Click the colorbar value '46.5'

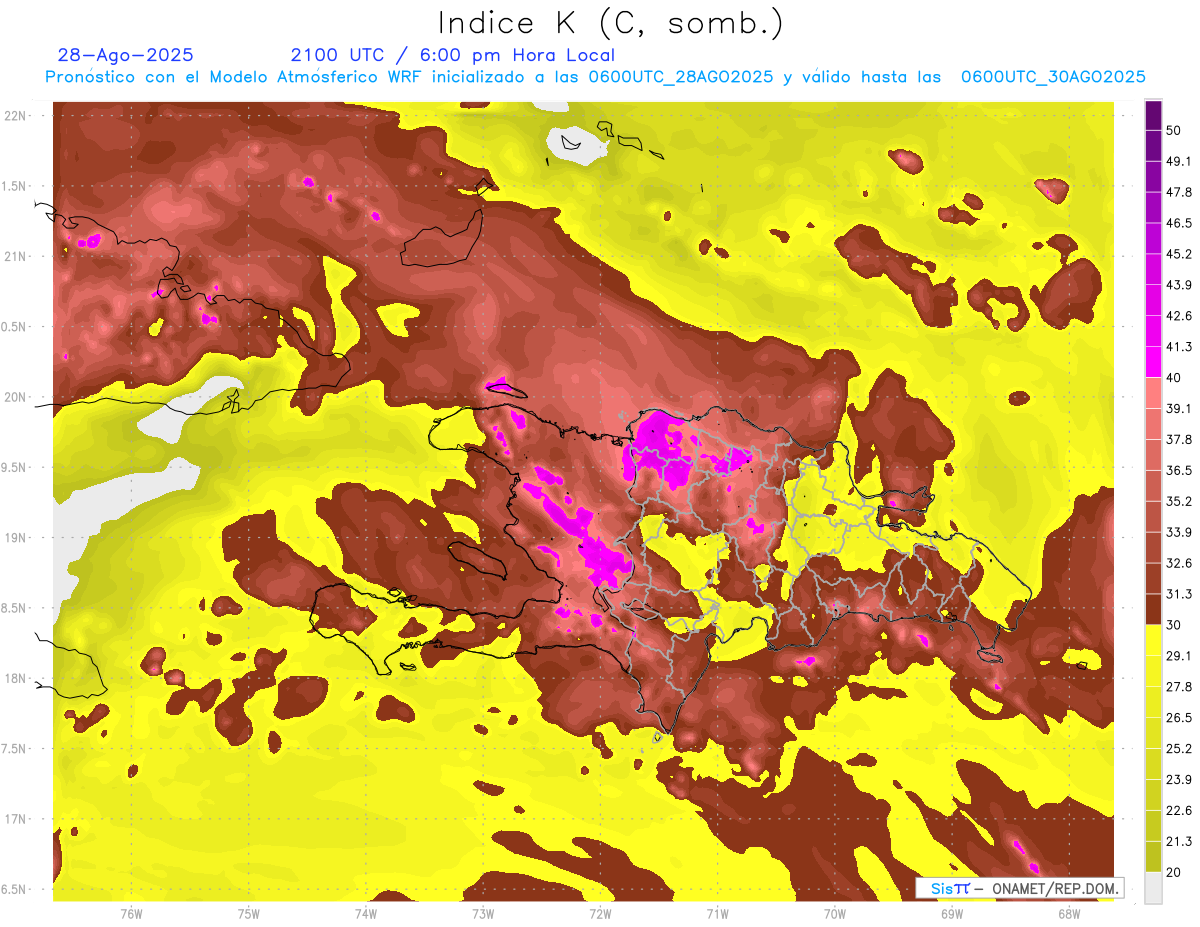1178,223
